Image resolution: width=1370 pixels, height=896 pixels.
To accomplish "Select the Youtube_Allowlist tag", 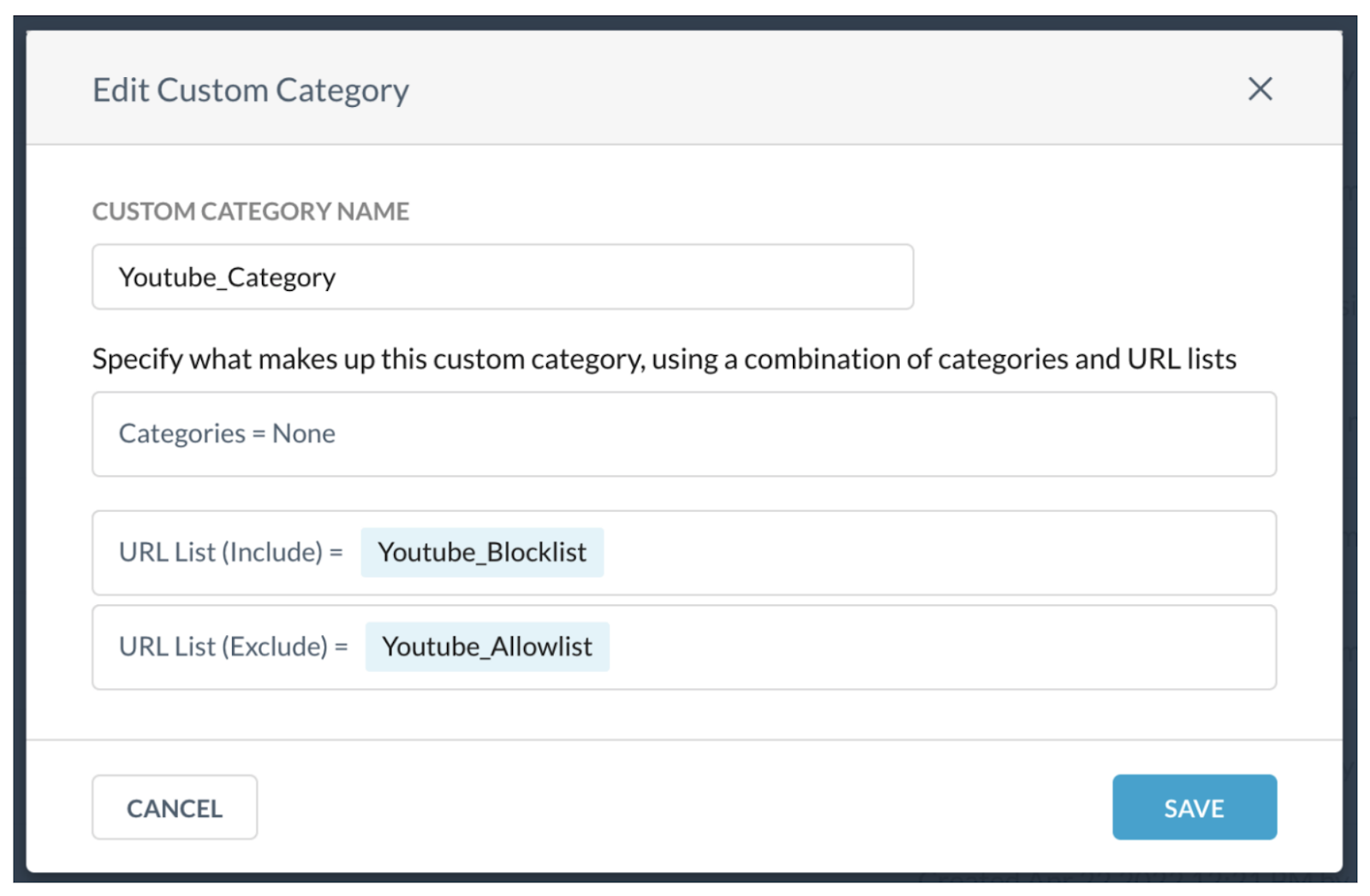I will [x=487, y=647].
